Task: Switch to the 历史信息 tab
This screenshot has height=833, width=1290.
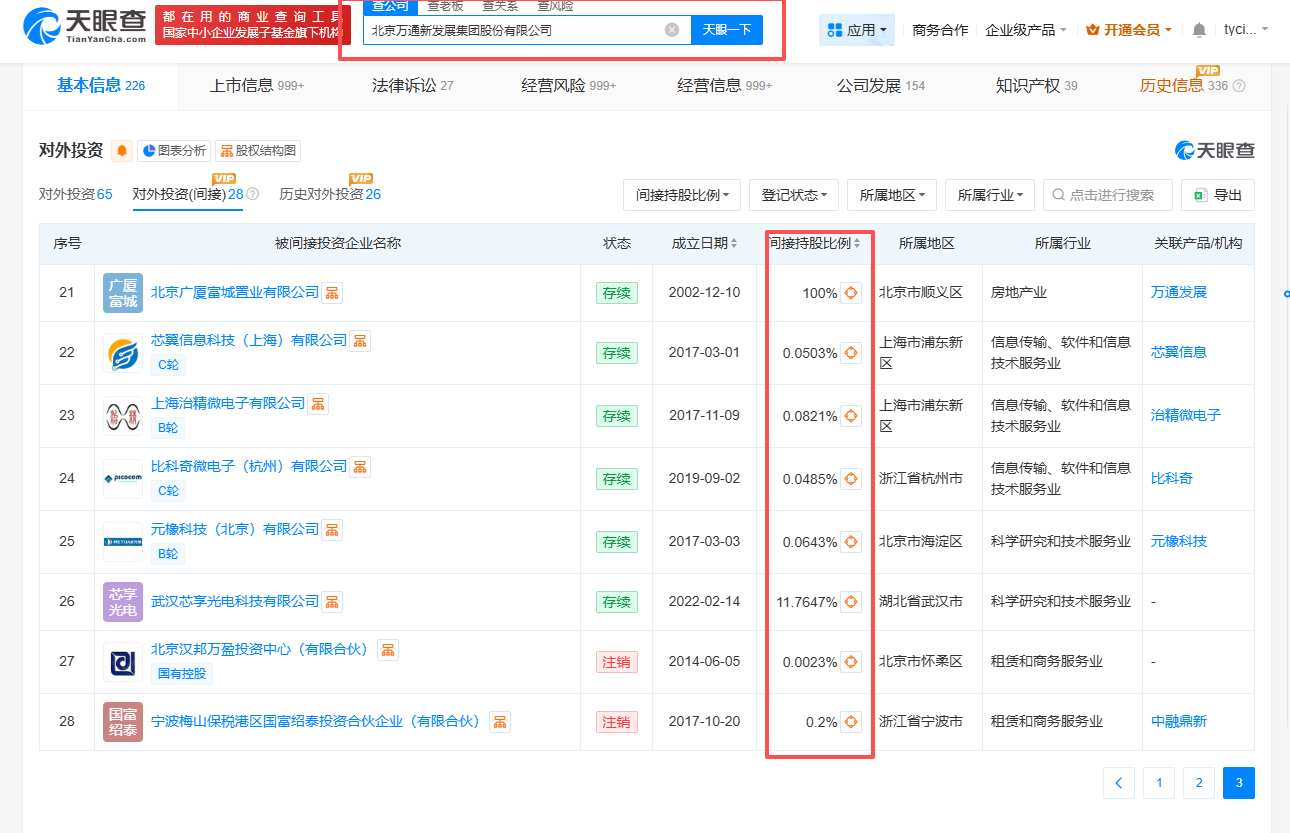Action: click(1184, 86)
